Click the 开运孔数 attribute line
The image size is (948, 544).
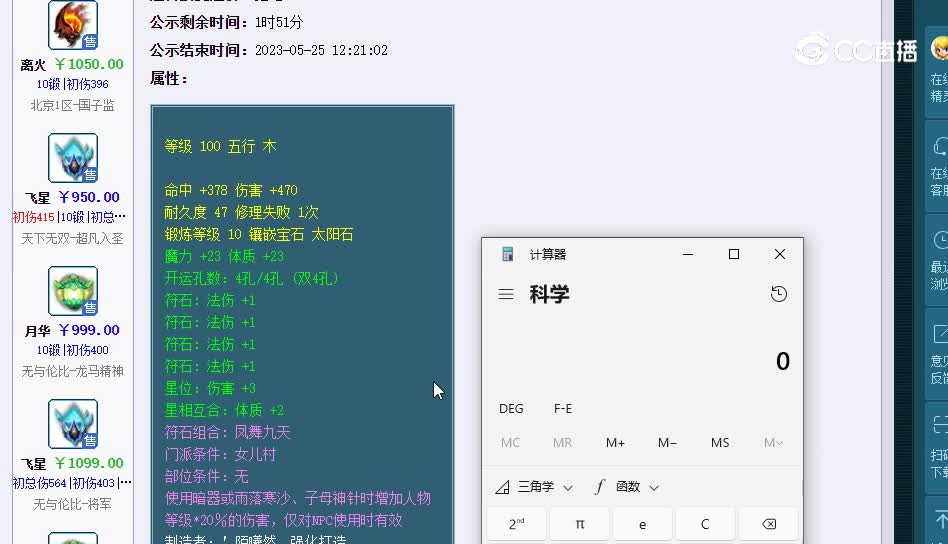[x=252, y=279]
